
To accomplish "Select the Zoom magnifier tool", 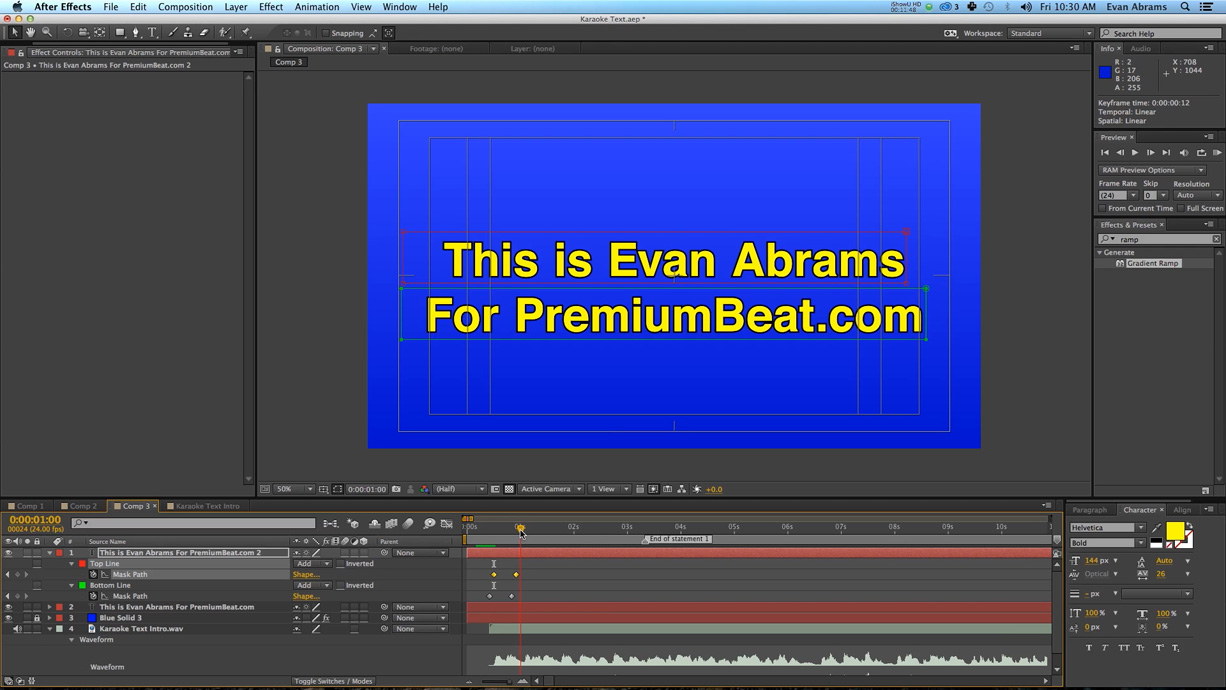I will tap(46, 33).
